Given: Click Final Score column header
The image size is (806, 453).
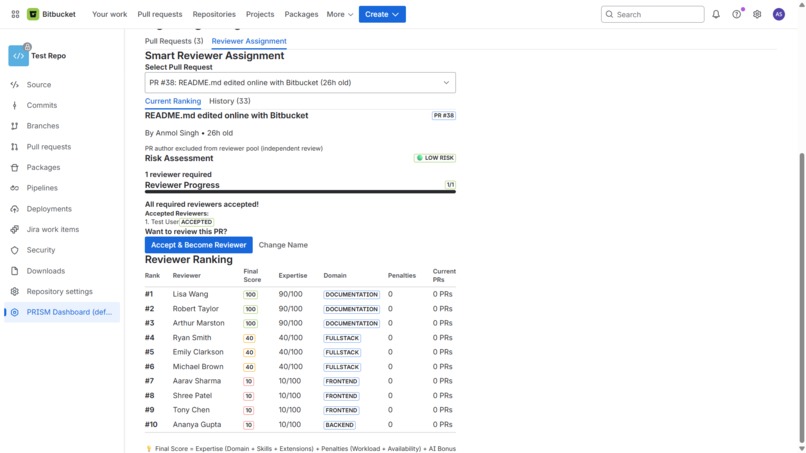Looking at the screenshot, I should [252, 276].
